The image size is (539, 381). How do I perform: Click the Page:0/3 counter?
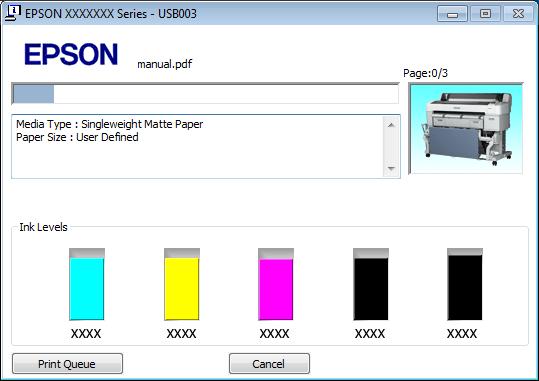click(x=426, y=73)
